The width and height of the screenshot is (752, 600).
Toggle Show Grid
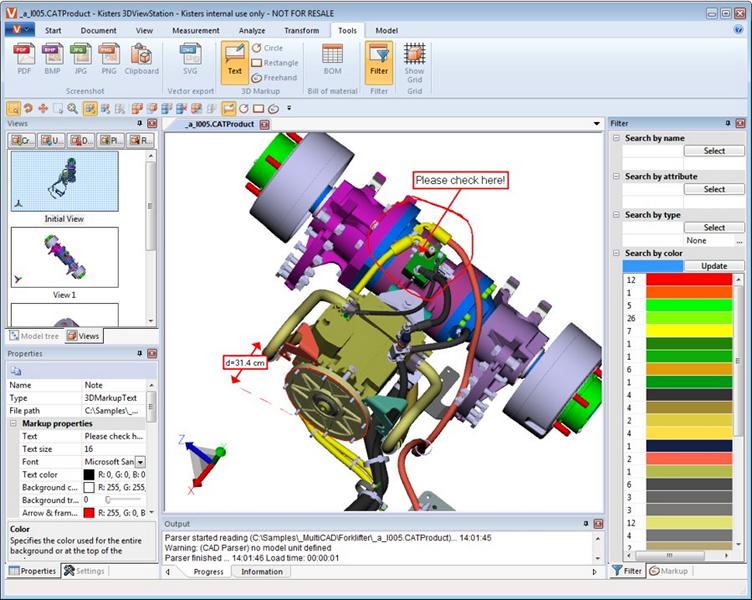pyautogui.click(x=414, y=62)
